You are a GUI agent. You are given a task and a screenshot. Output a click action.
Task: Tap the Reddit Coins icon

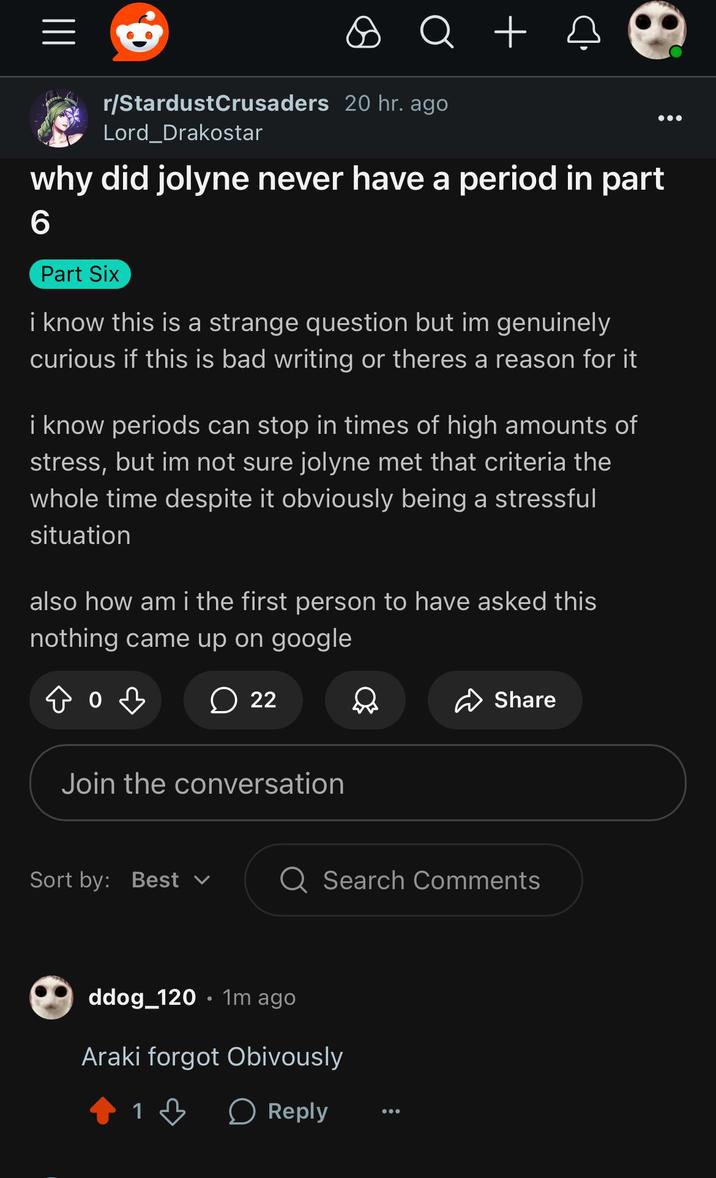tap(364, 32)
